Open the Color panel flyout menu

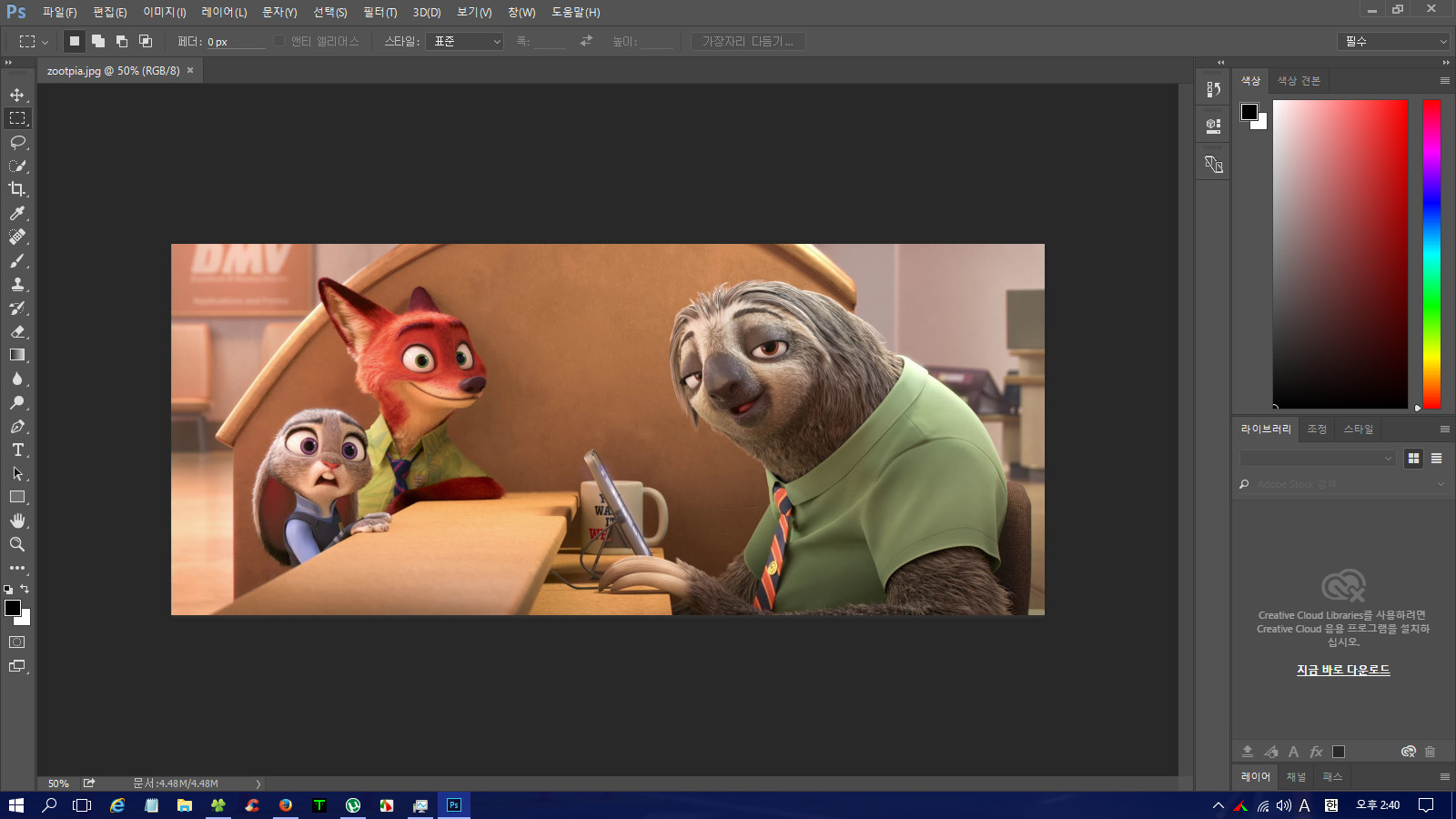pos(1444,80)
